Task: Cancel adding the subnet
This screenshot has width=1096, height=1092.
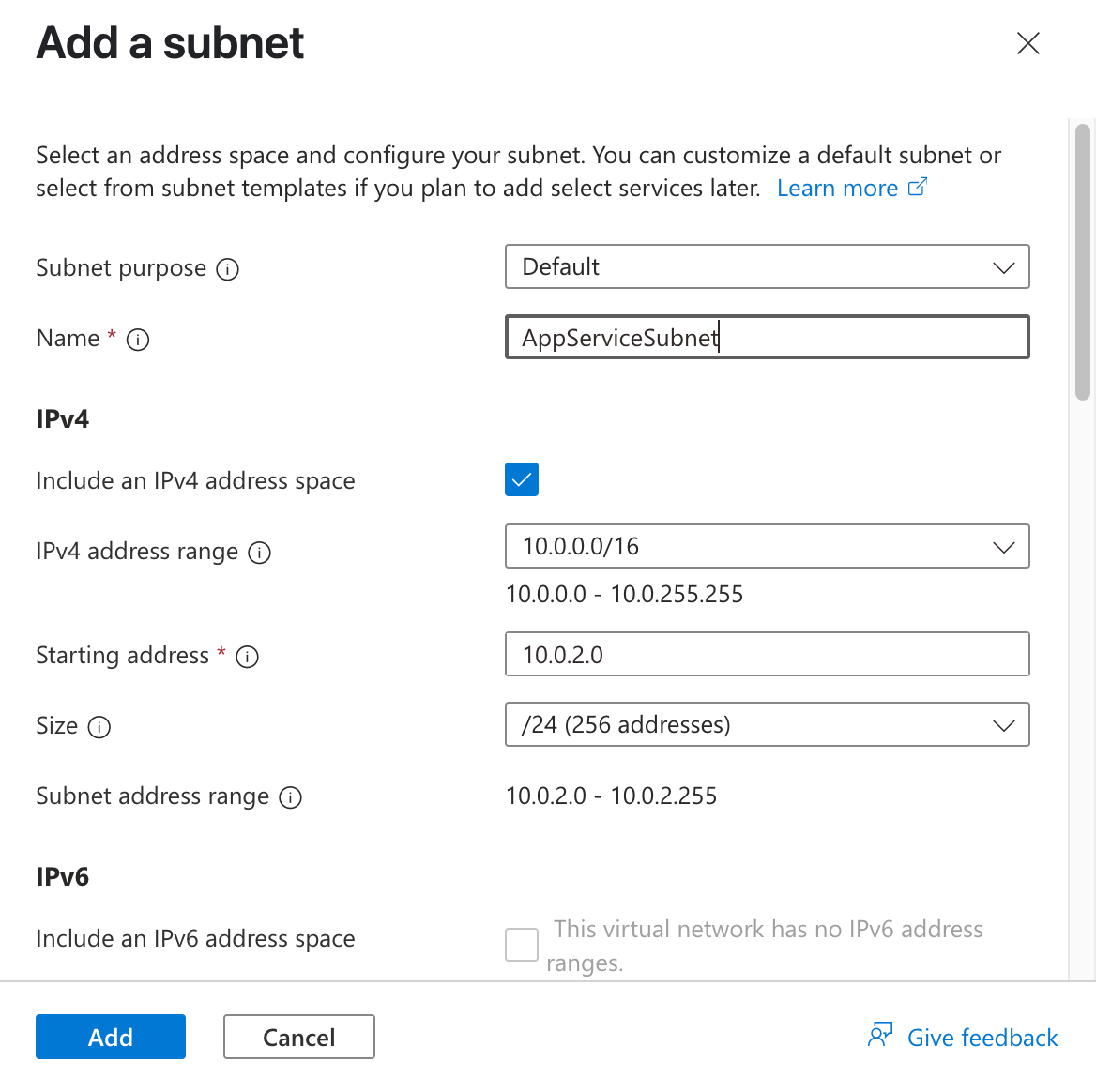Action: 298,1037
